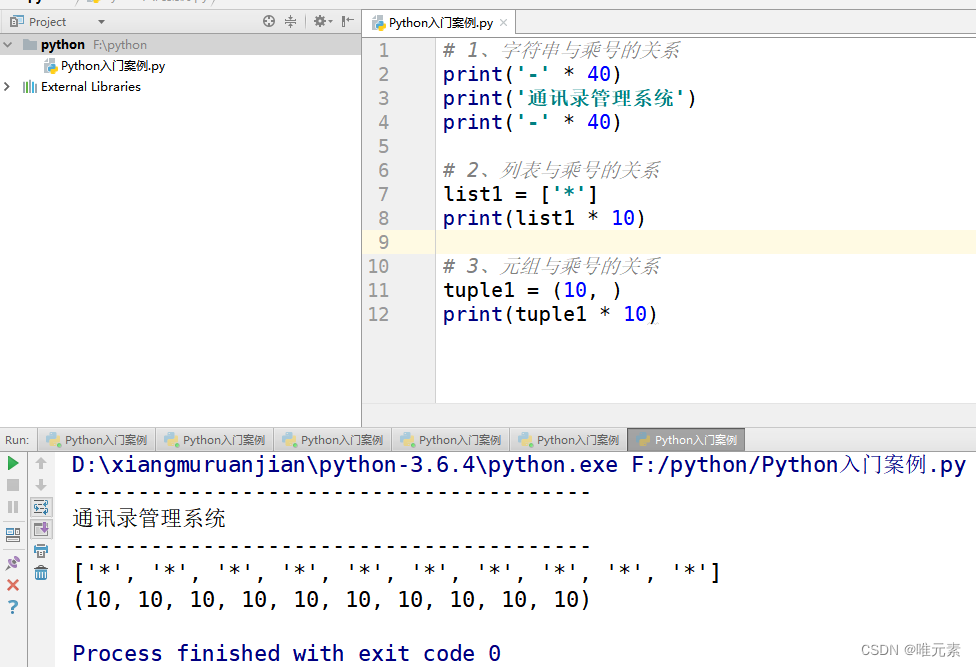The width and height of the screenshot is (976, 667).
Task: Pause console output with the pause icon
Action: 13,507
